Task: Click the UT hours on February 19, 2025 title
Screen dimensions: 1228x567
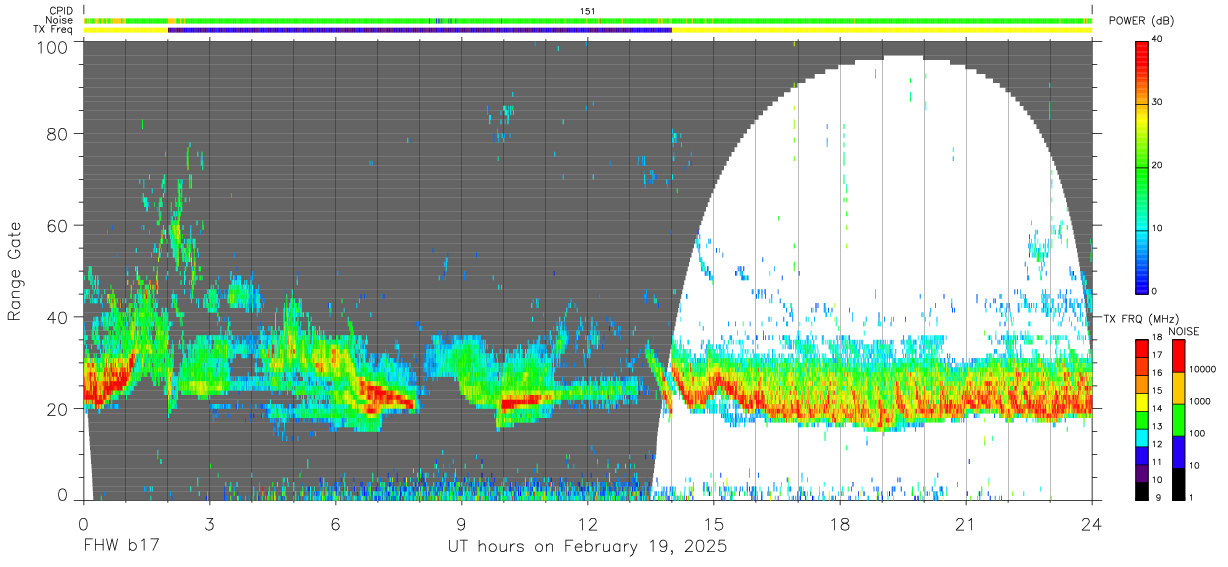Action: pyautogui.click(x=587, y=547)
